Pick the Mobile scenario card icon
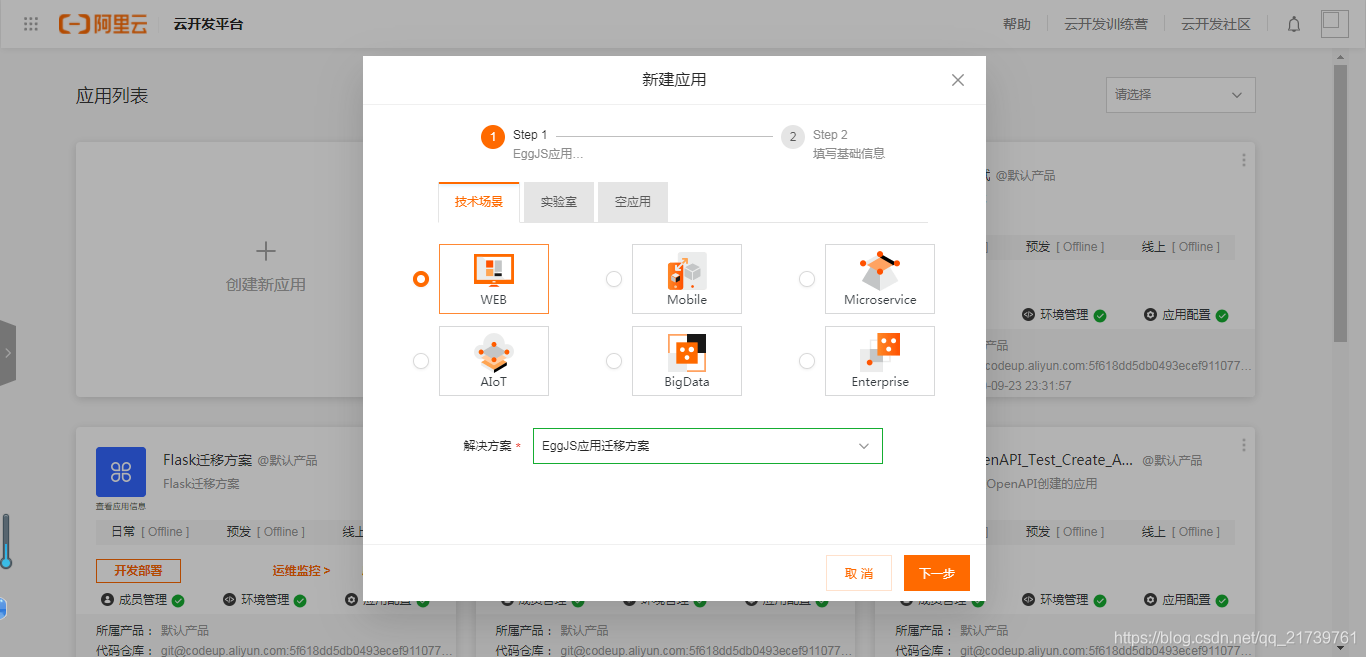1366x657 pixels. [687, 272]
